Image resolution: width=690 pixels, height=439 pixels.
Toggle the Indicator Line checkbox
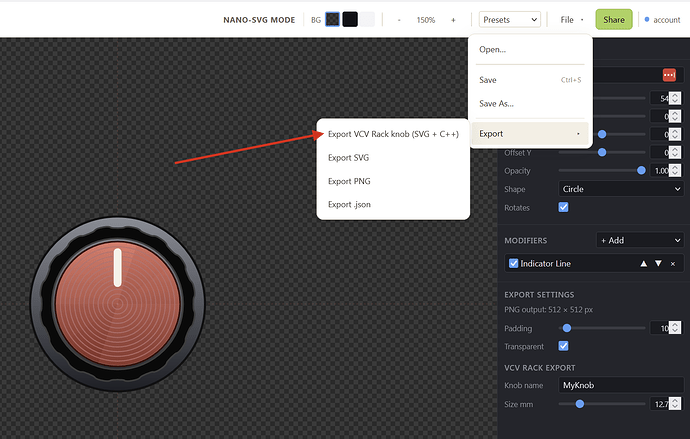pos(514,263)
